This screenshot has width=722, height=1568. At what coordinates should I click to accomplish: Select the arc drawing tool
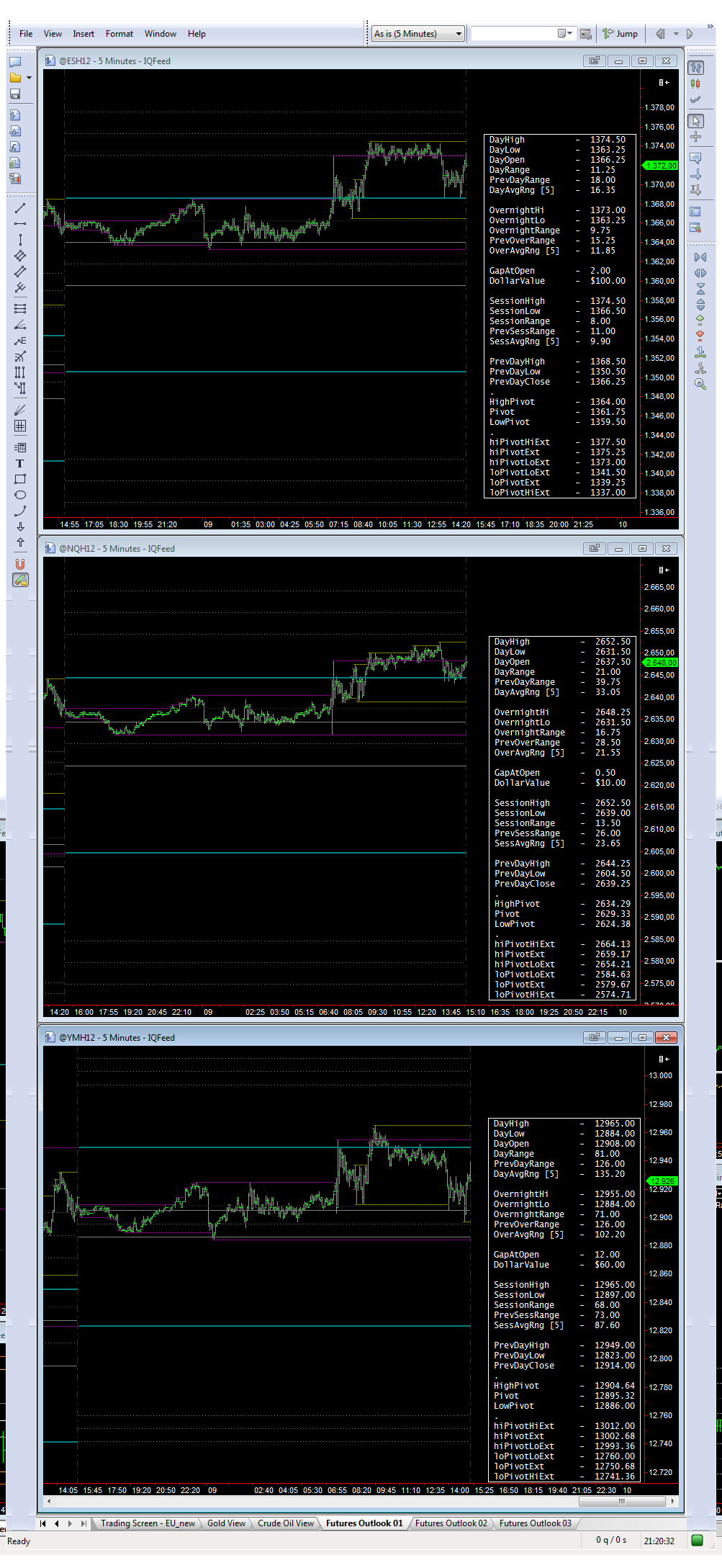[x=20, y=511]
